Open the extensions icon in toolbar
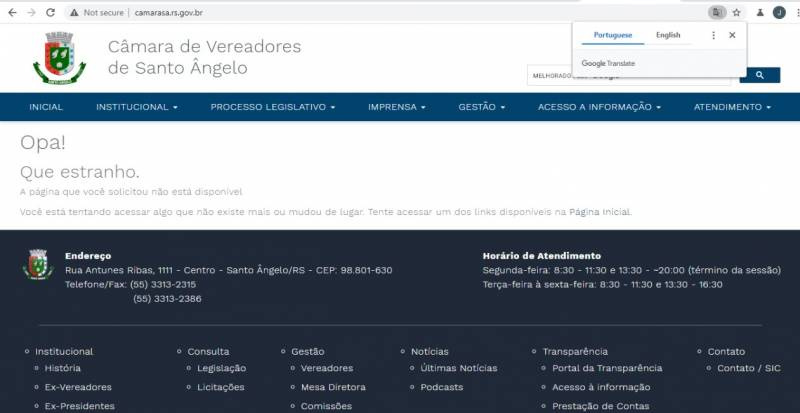Screen dimensions: 800x413 (x=760, y=13)
